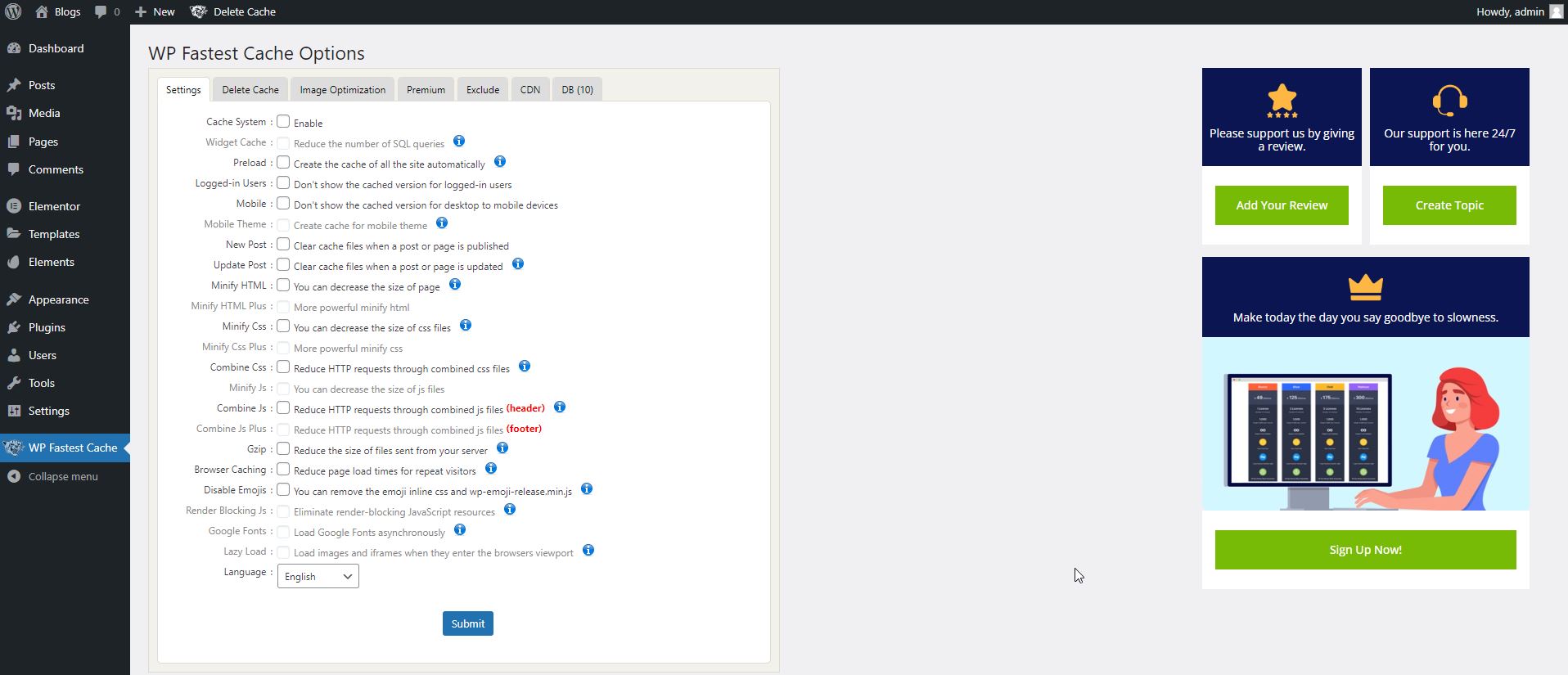1568x675 pixels.
Task: Show info for Minify Css option
Action: click(466, 326)
